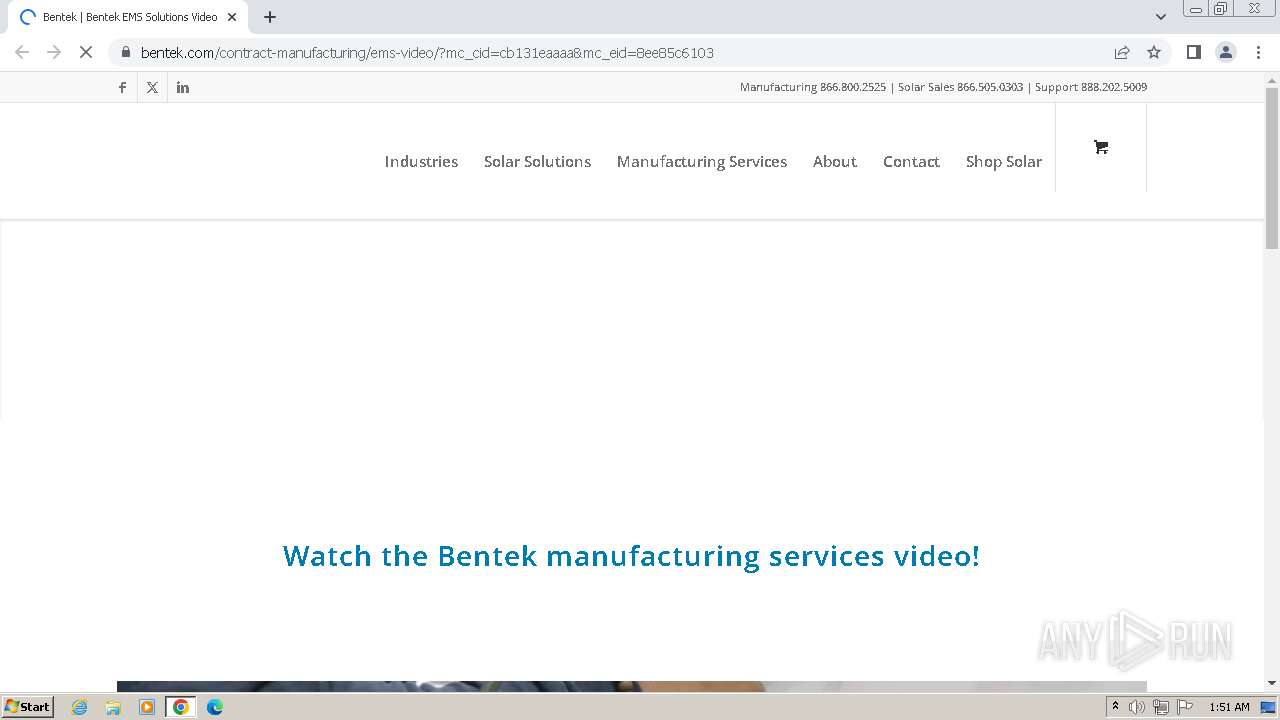This screenshot has height=720, width=1280.
Task: Select Bentek EMS Solutions Video tab
Action: [128, 17]
